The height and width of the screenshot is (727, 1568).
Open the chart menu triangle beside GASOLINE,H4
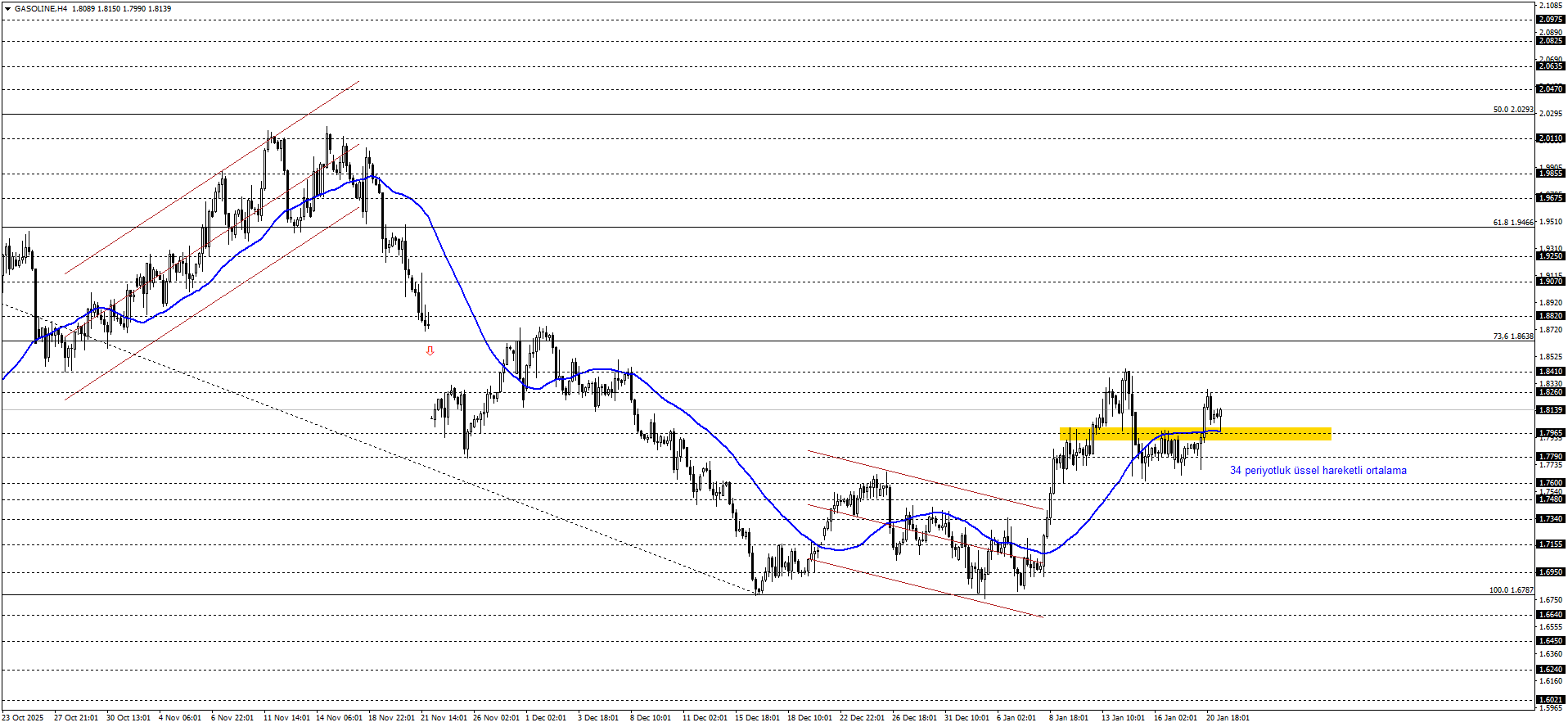pos(7,9)
